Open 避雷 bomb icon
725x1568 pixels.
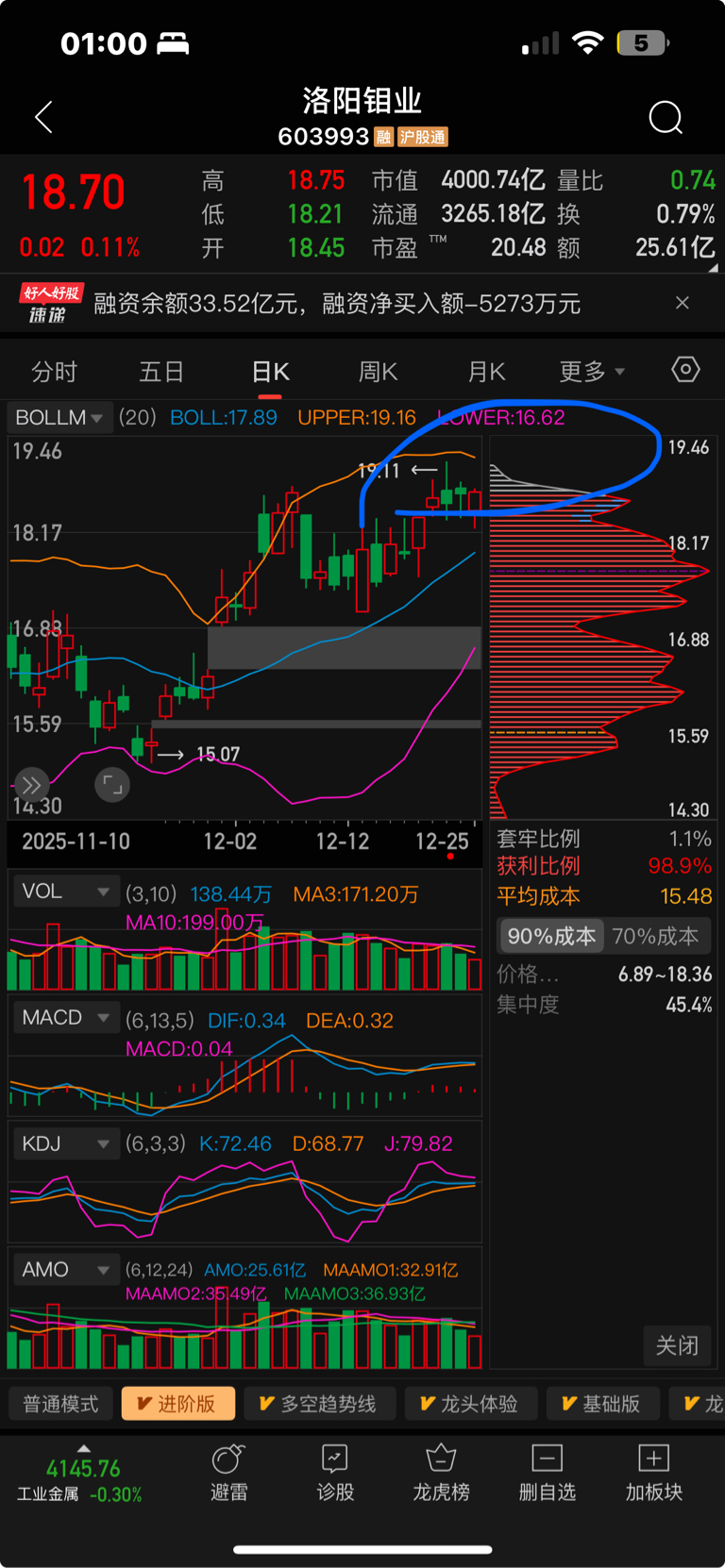pyautogui.click(x=228, y=1459)
